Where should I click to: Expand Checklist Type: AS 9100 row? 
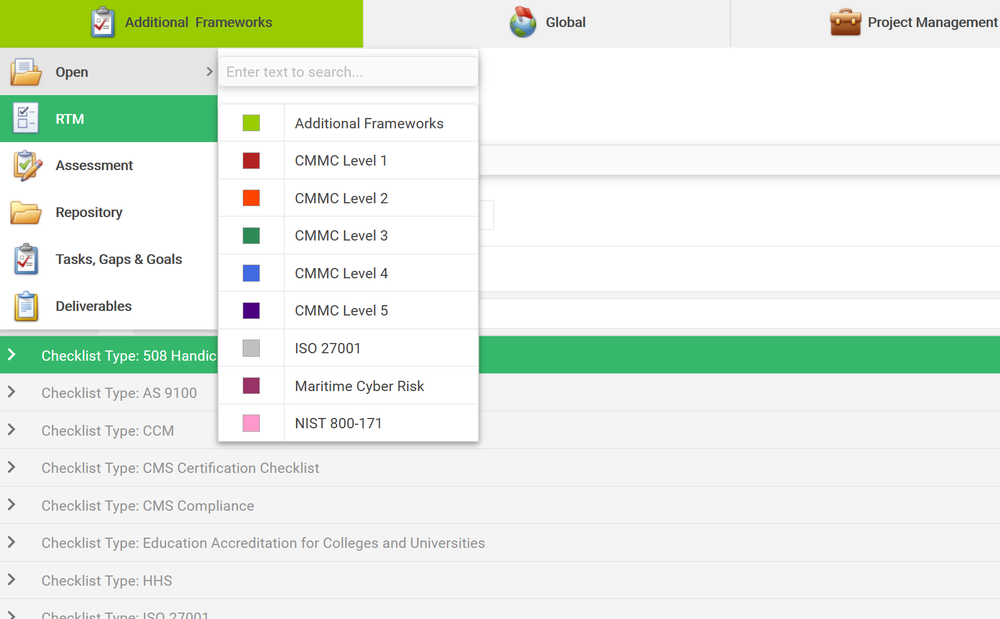(x=12, y=393)
